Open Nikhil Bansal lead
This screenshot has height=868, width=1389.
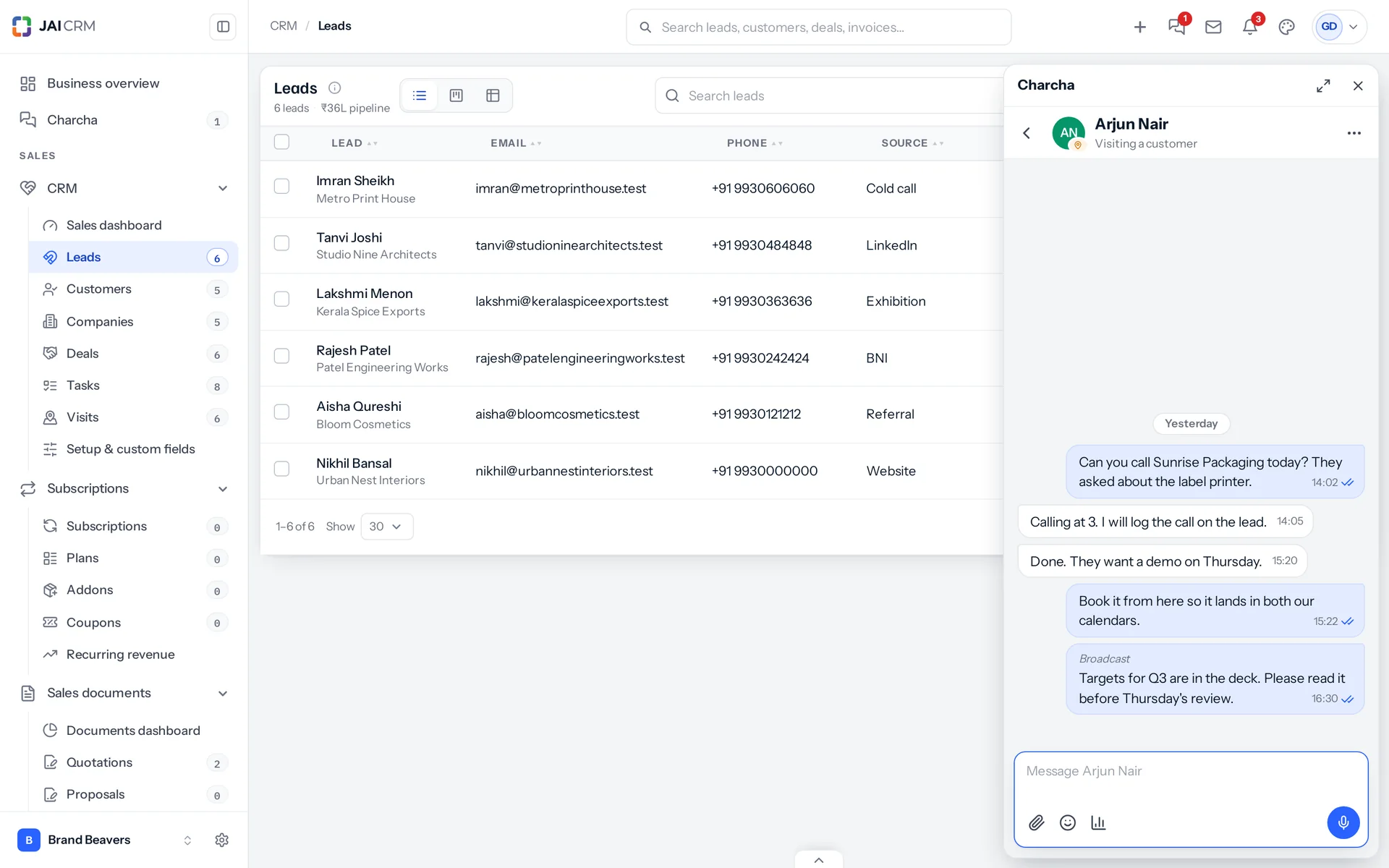click(354, 463)
